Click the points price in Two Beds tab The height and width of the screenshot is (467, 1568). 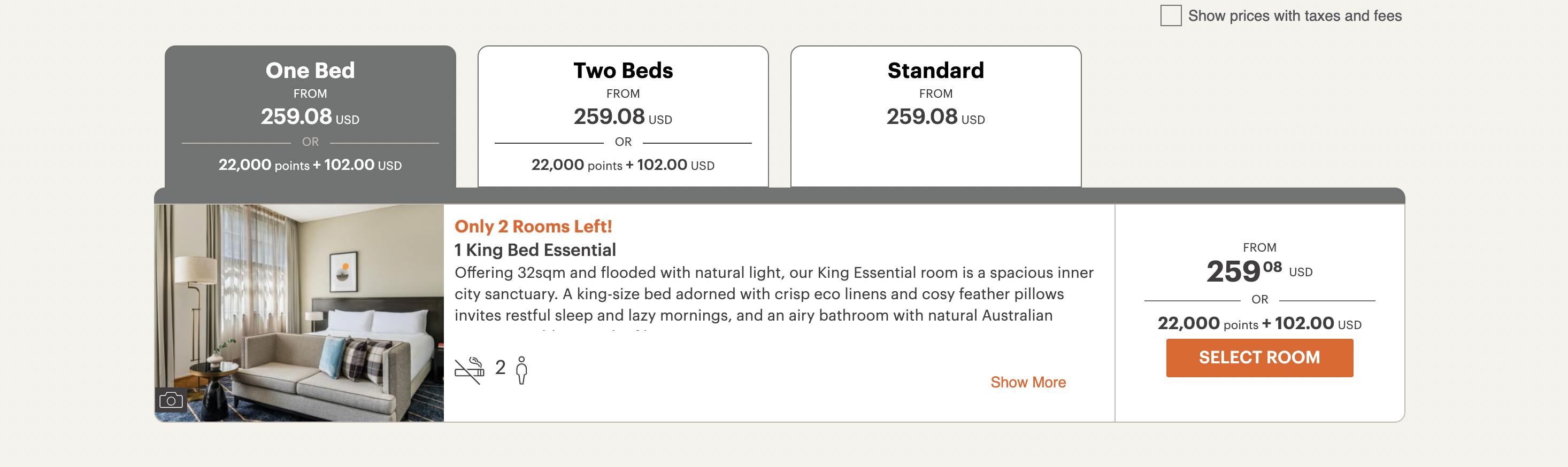coord(622,165)
